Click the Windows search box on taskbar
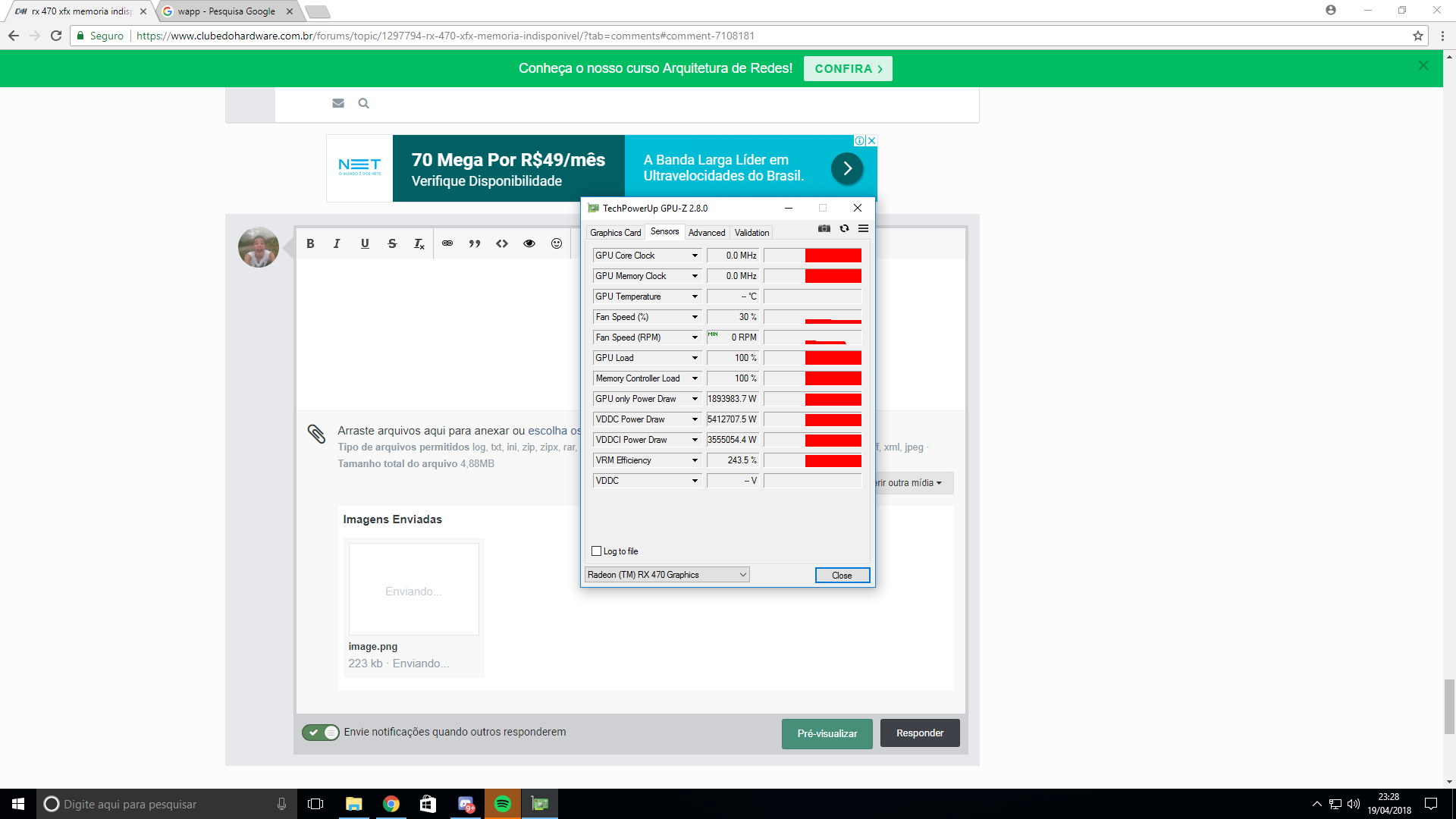Image resolution: width=1456 pixels, height=819 pixels. [167, 804]
